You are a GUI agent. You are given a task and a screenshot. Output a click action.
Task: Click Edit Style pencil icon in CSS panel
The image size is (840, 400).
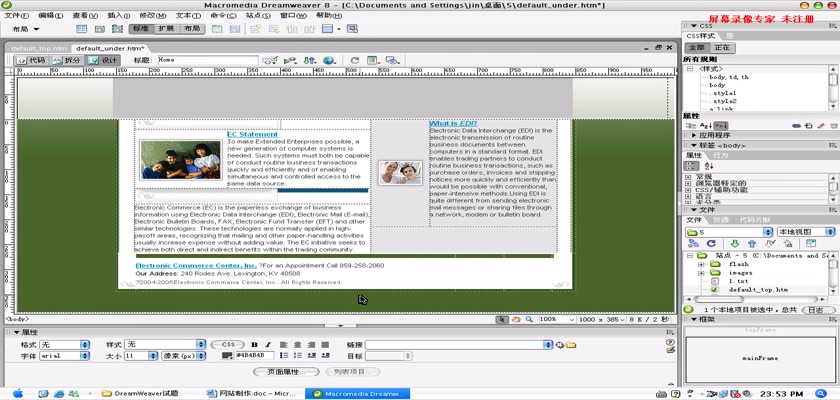(820, 125)
